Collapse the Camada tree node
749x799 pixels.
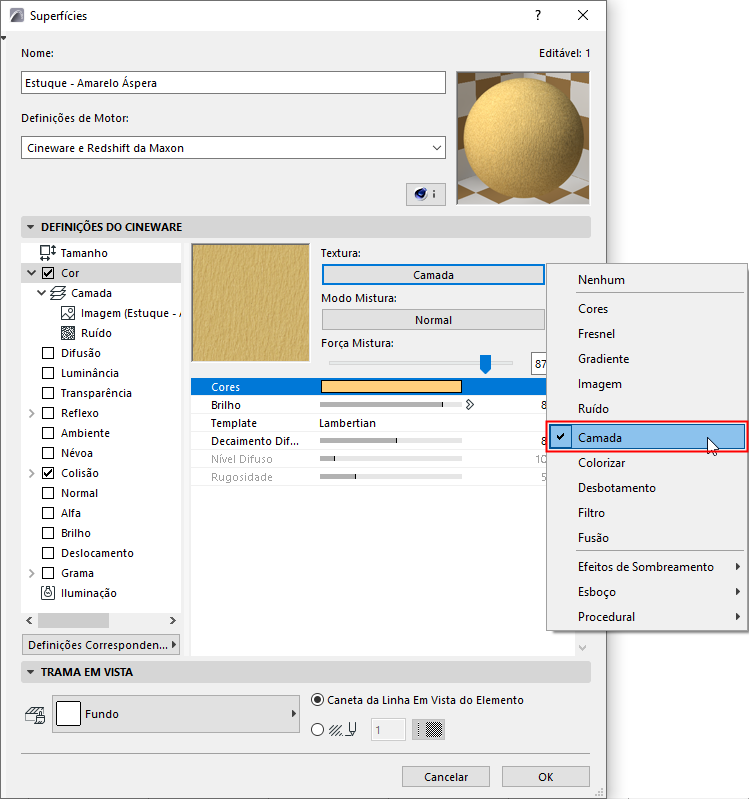42,293
